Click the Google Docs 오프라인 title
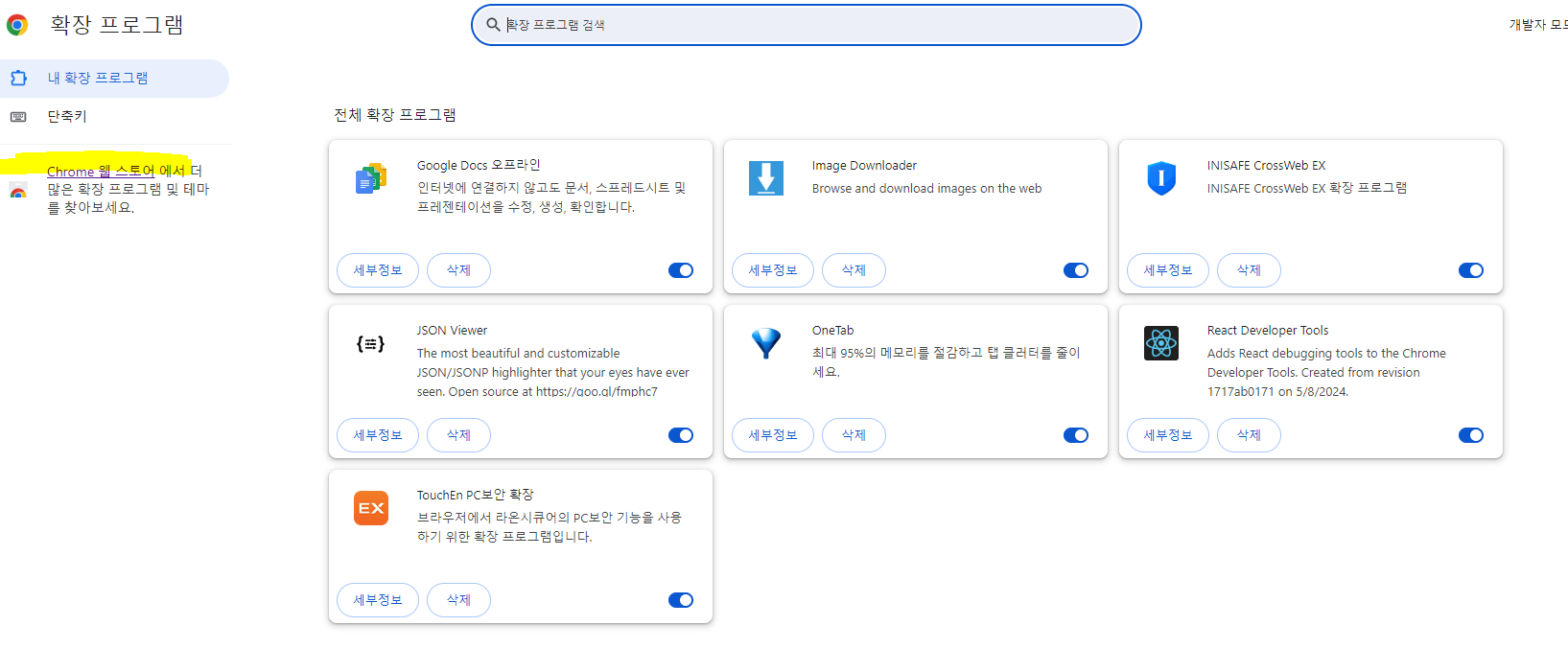The width and height of the screenshot is (1568, 672). [x=479, y=165]
